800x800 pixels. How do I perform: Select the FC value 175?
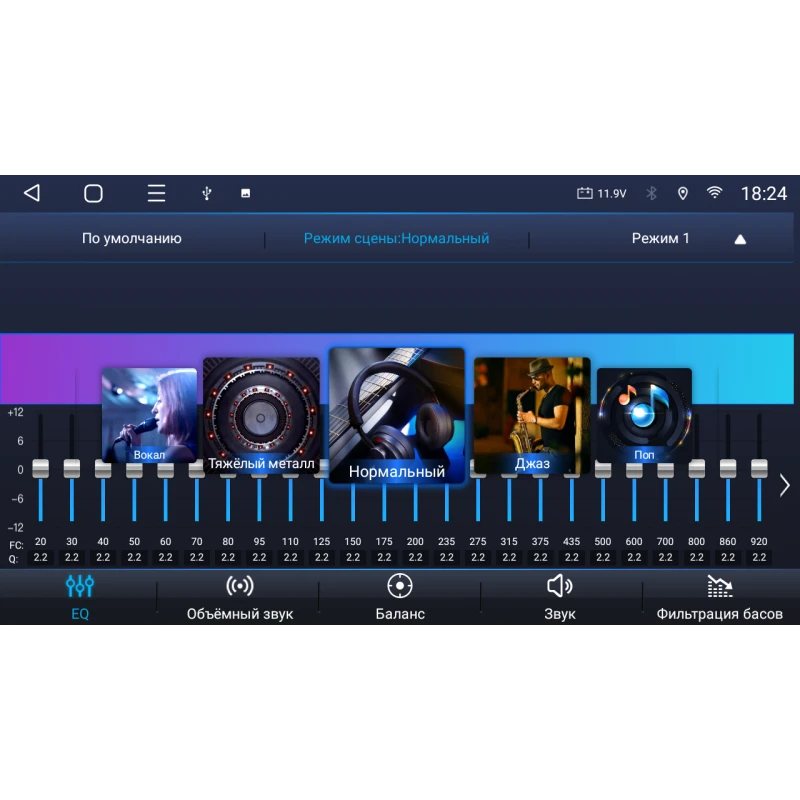click(x=384, y=541)
